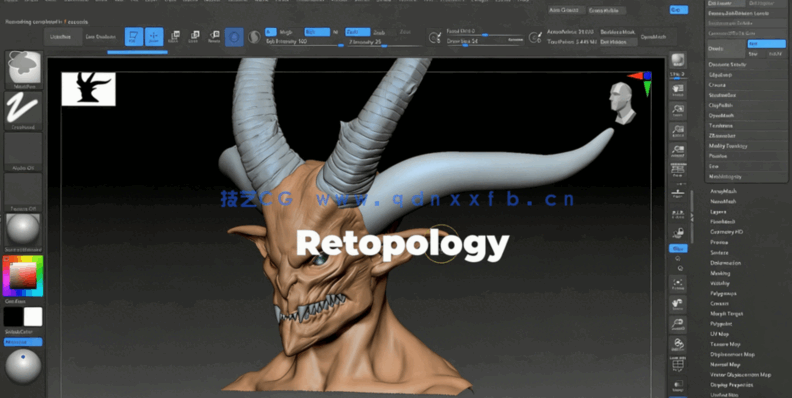Click the brush icon left of Focal Shift
792x398 pixels.
[434, 37]
